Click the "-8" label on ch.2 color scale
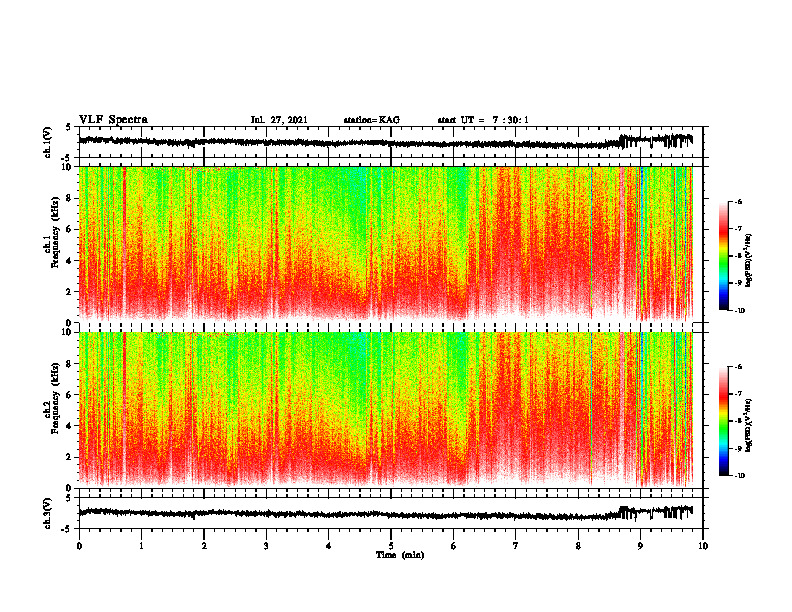This screenshot has width=792, height=612. click(x=737, y=421)
